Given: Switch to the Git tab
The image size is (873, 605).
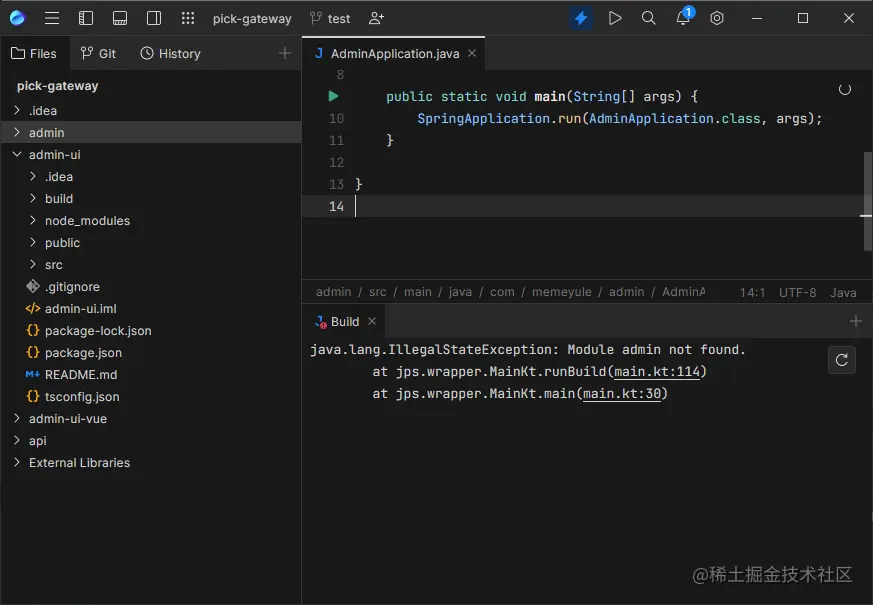Looking at the screenshot, I should 99,53.
